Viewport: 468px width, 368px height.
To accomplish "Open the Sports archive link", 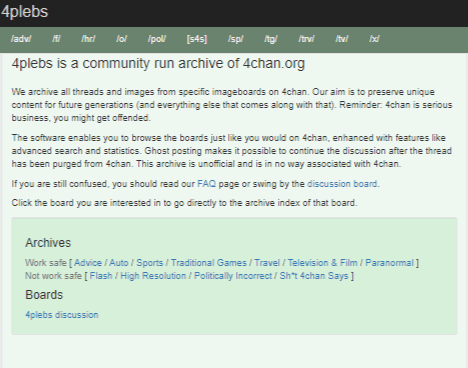I will pyautogui.click(x=150, y=263).
